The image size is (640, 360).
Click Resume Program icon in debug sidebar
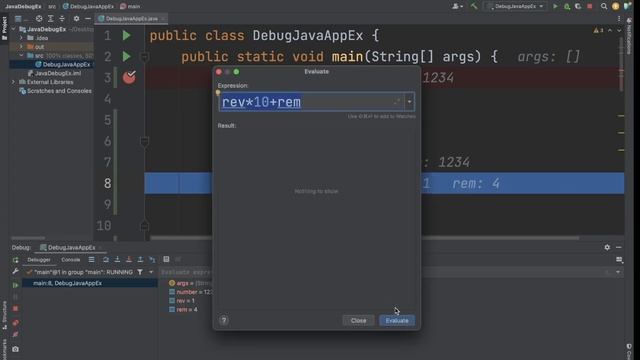point(16,285)
